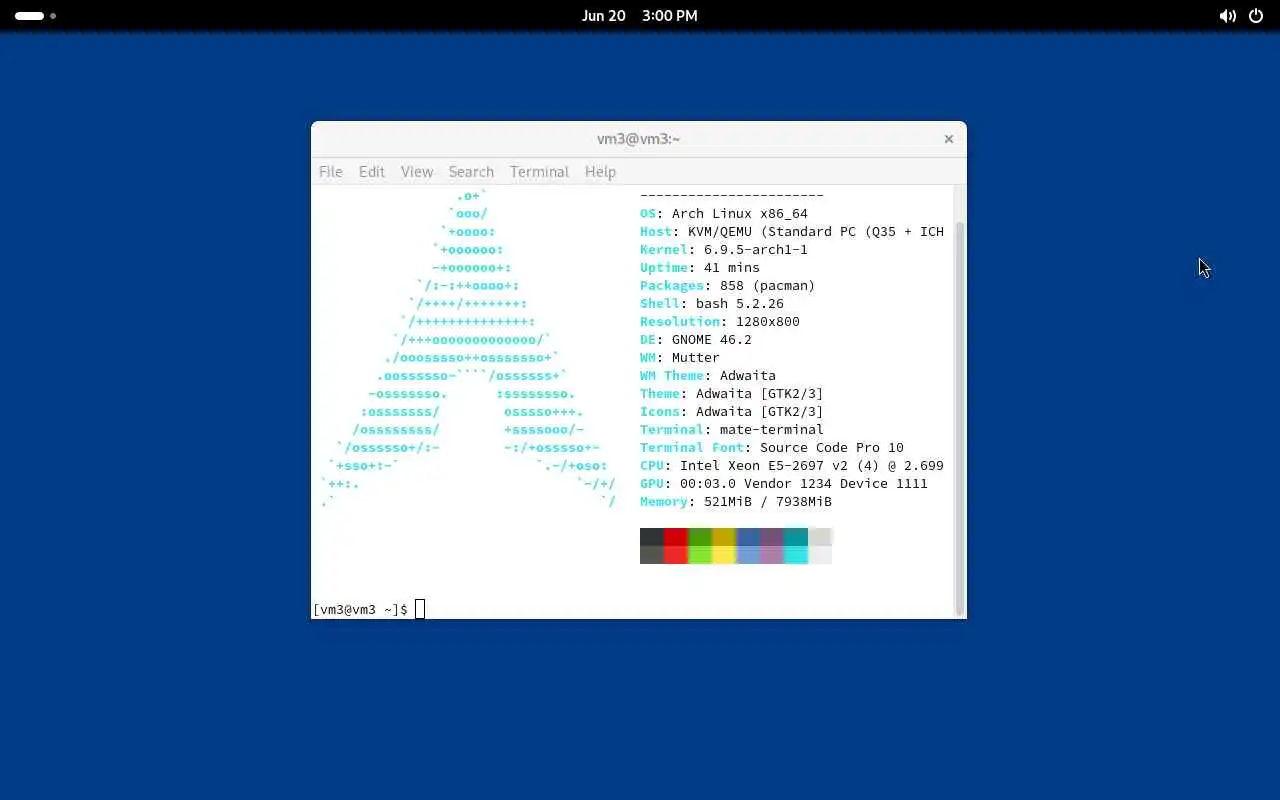Click the 'Uptime: 41 mins' line

click(700, 267)
